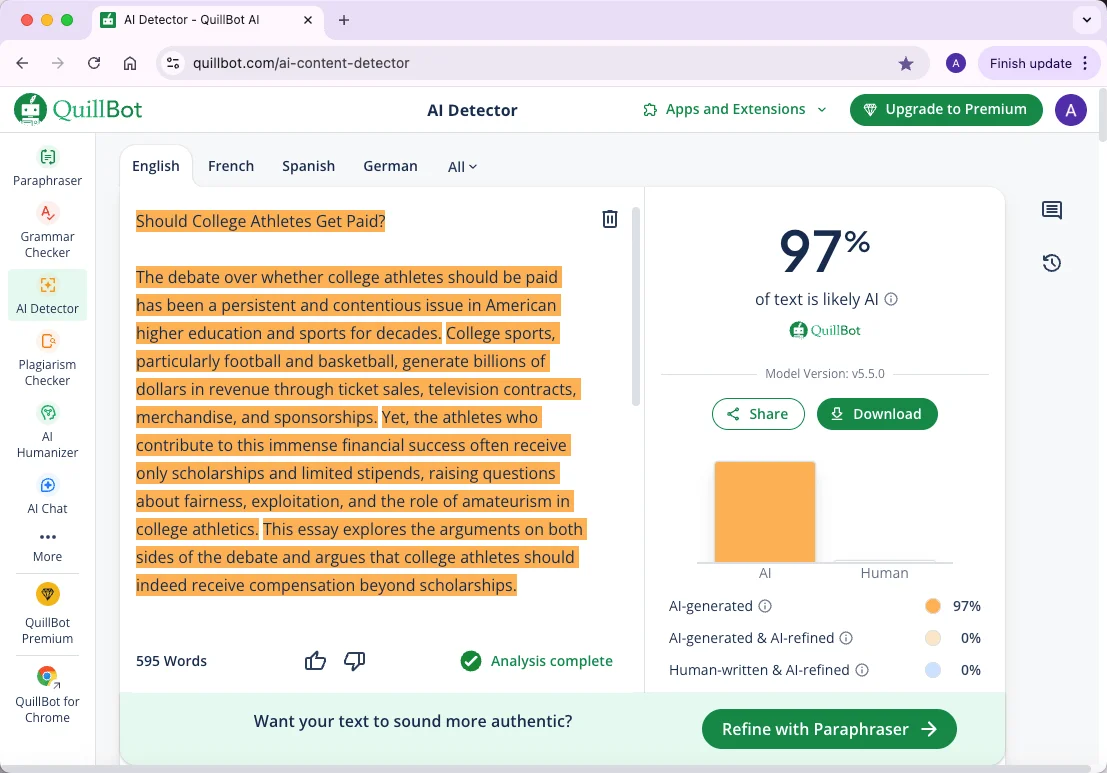Viewport: 1107px width, 773px height.
Task: Click 'Analysis complete' status text
Action: click(551, 661)
